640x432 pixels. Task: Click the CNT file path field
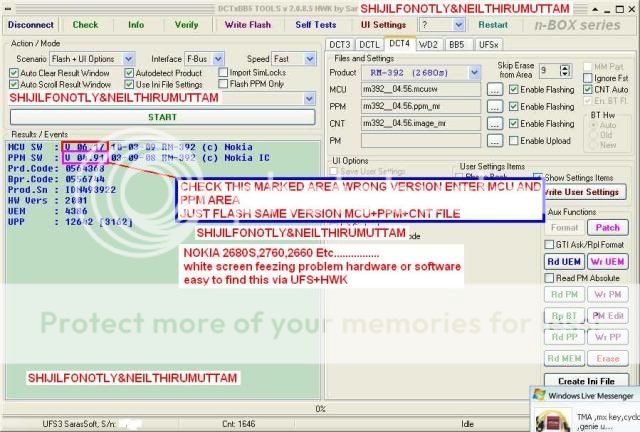click(x=421, y=123)
